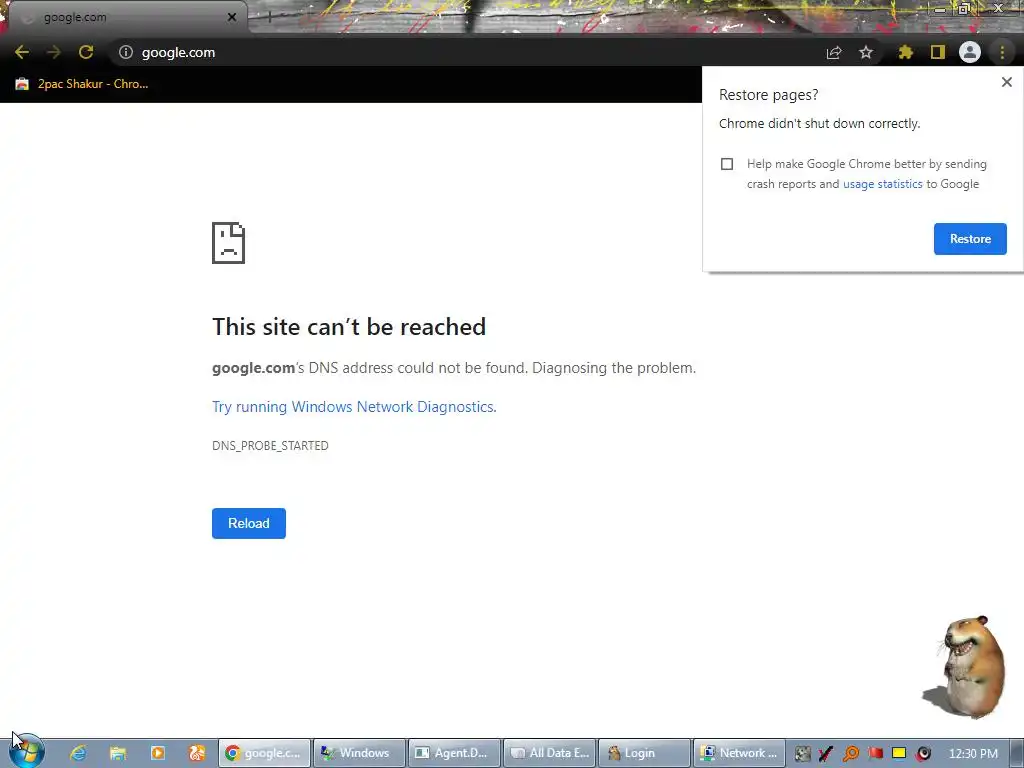The height and width of the screenshot is (768, 1024).
Task: Share this page via the share icon
Action: click(x=834, y=52)
